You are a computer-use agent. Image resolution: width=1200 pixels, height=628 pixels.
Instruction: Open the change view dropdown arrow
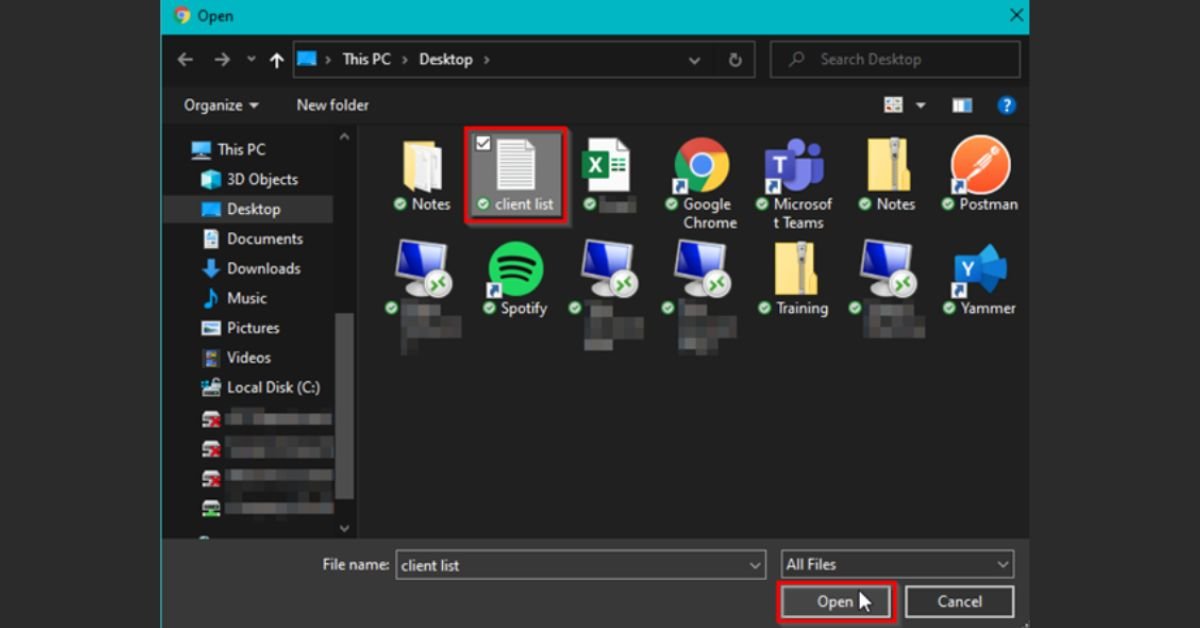[920, 105]
